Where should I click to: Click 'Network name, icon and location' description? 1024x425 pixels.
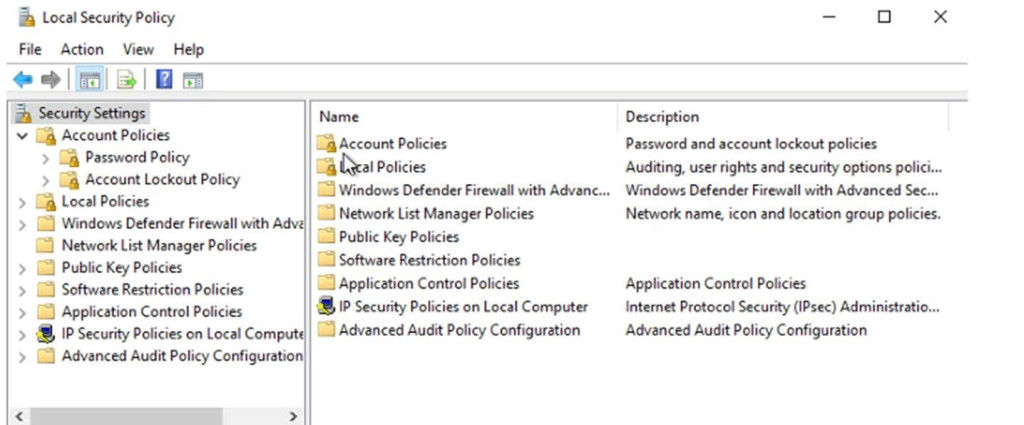(783, 213)
